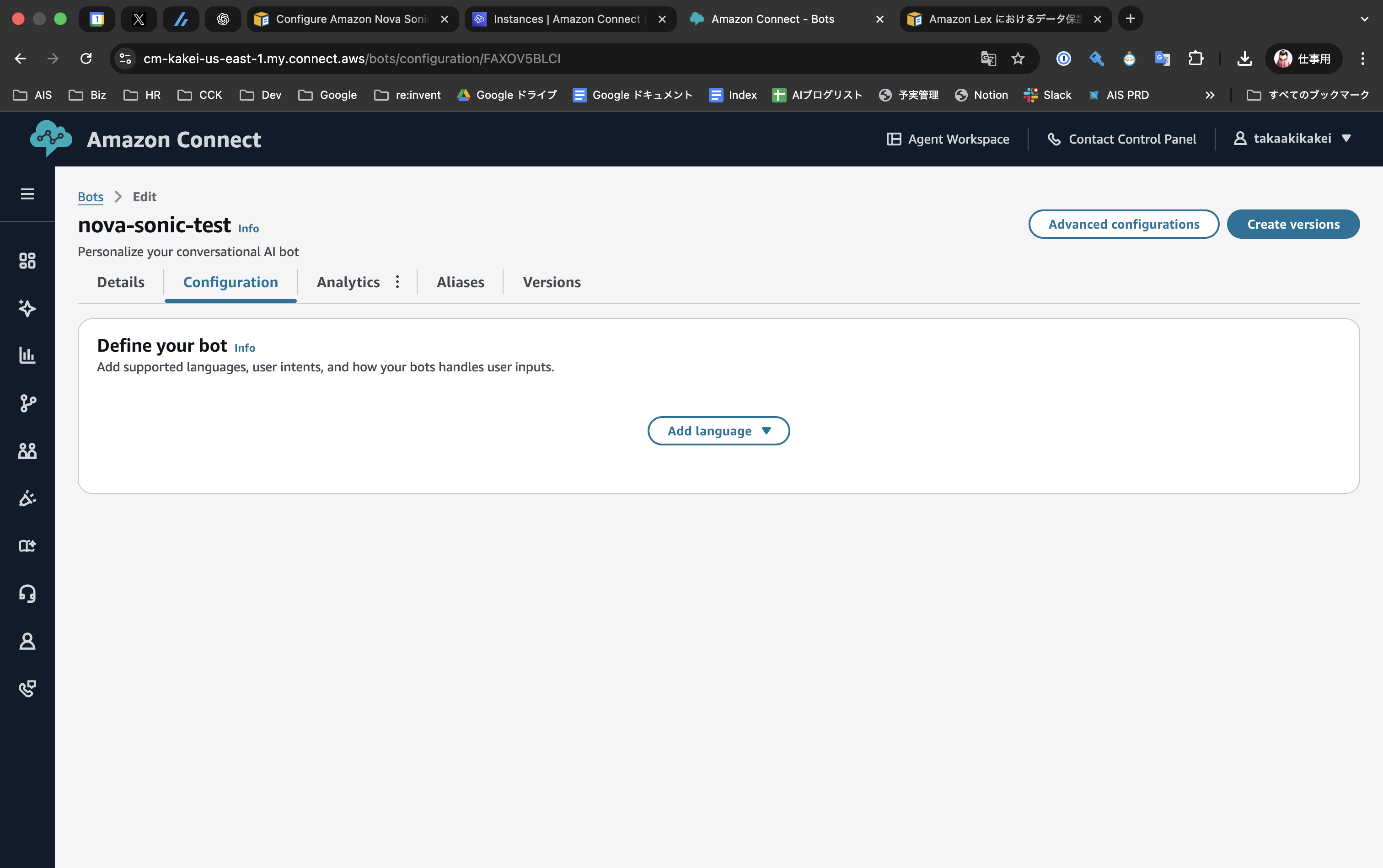The image size is (1383, 868).
Task: Open the takaakikakei user menu
Action: click(1292, 139)
